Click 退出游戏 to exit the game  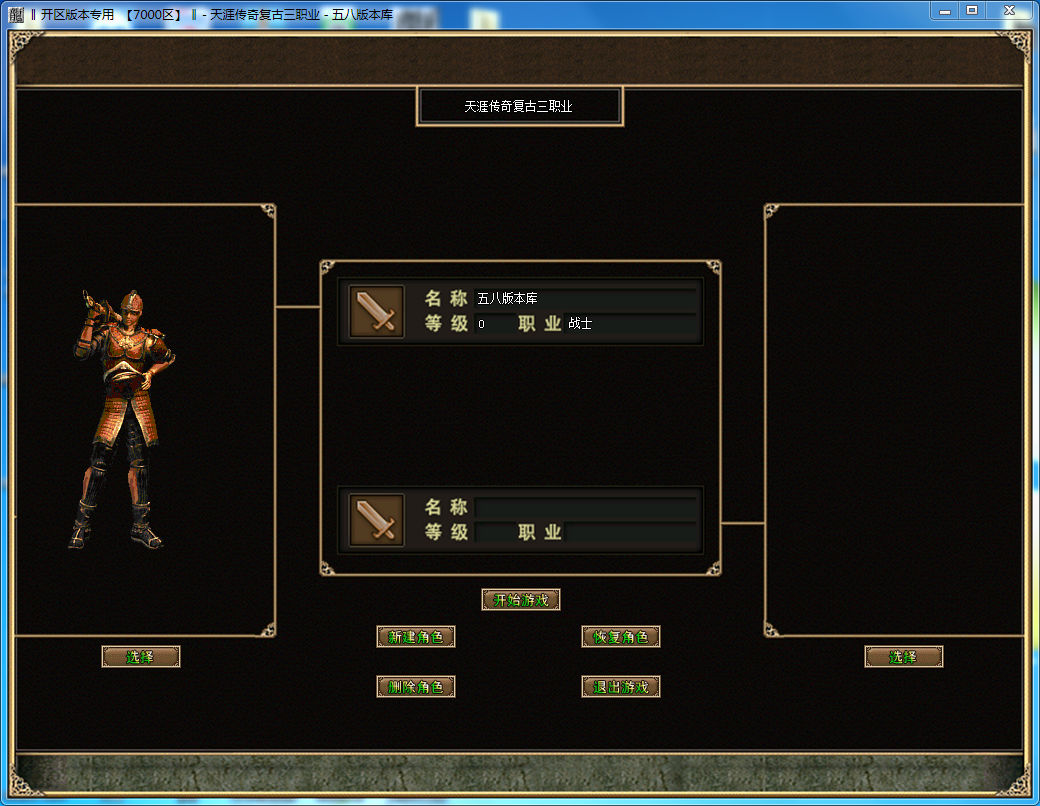[621, 687]
